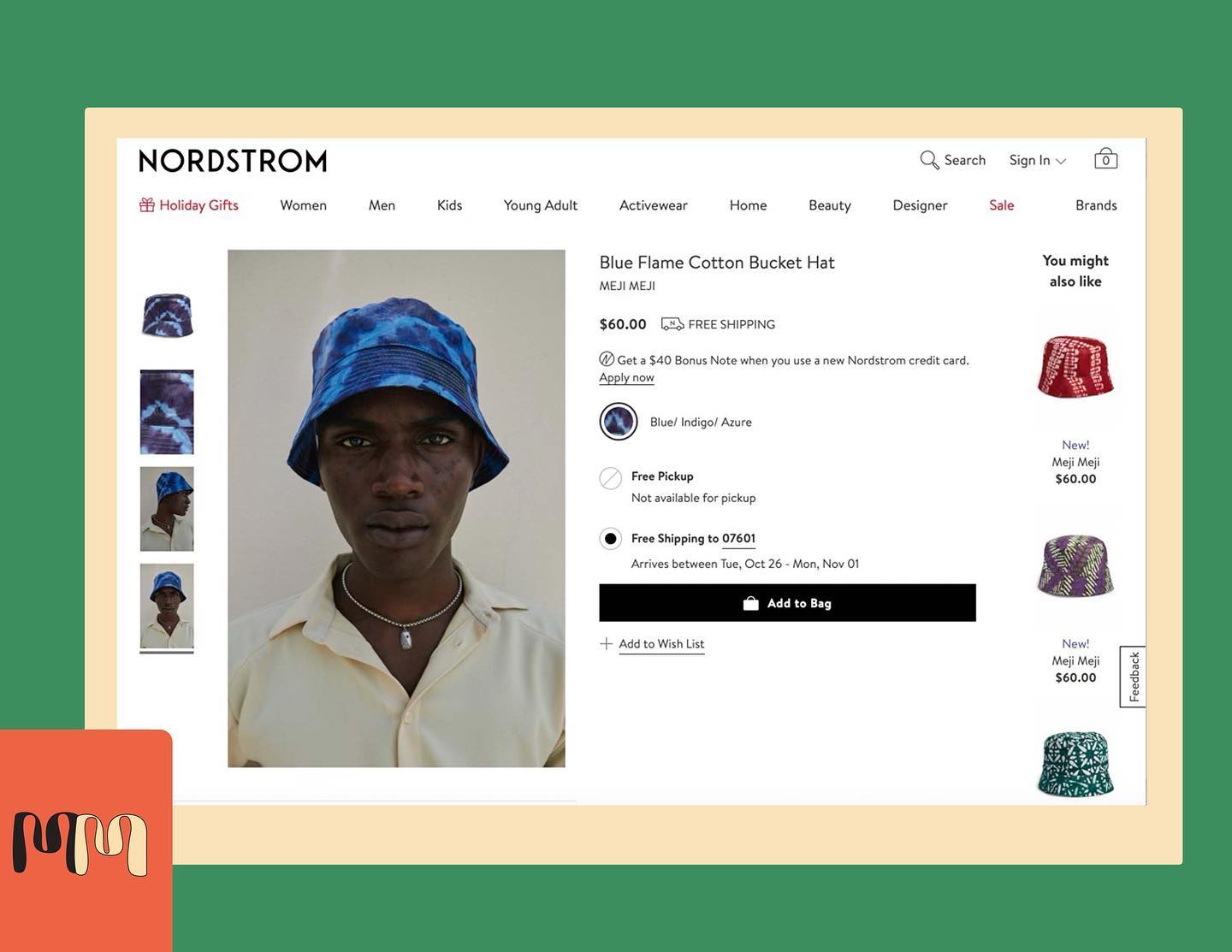Click the free shipping truck icon
Viewport: 1232px width, 952px height.
(x=672, y=324)
